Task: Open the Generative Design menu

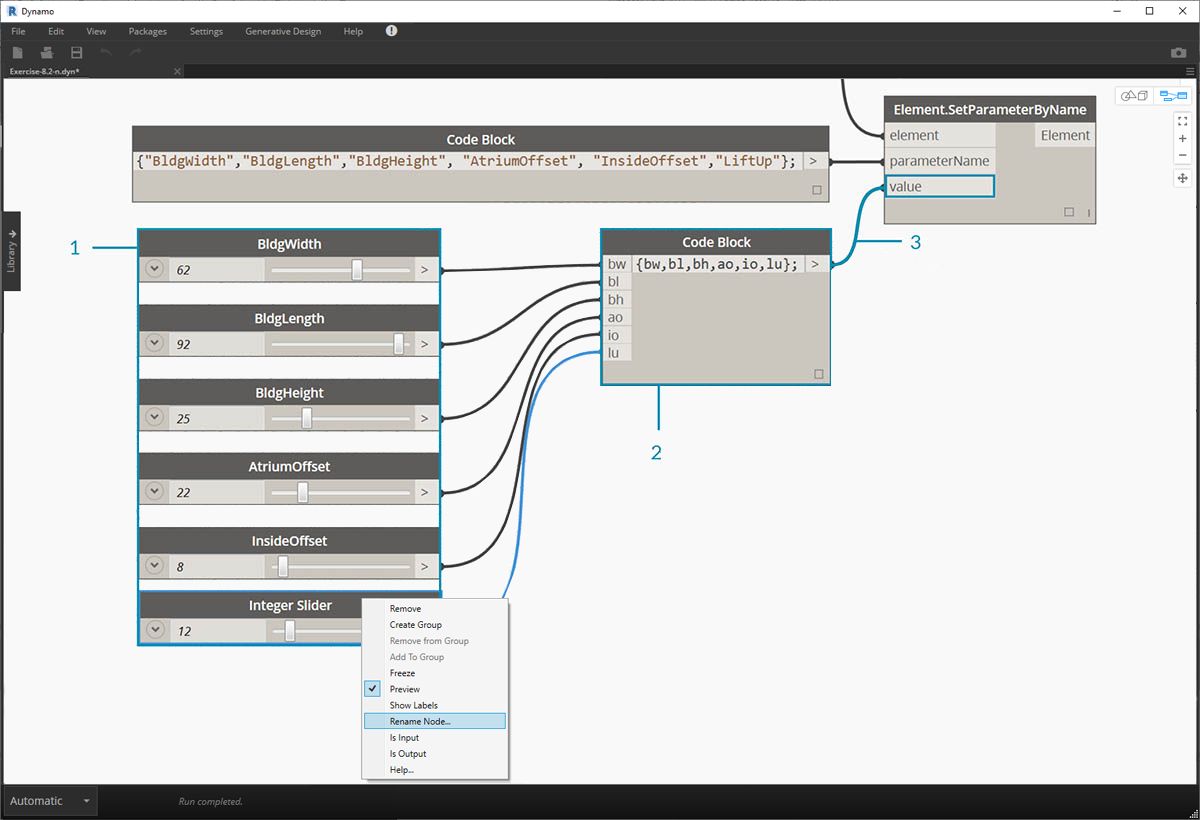Action: click(283, 31)
